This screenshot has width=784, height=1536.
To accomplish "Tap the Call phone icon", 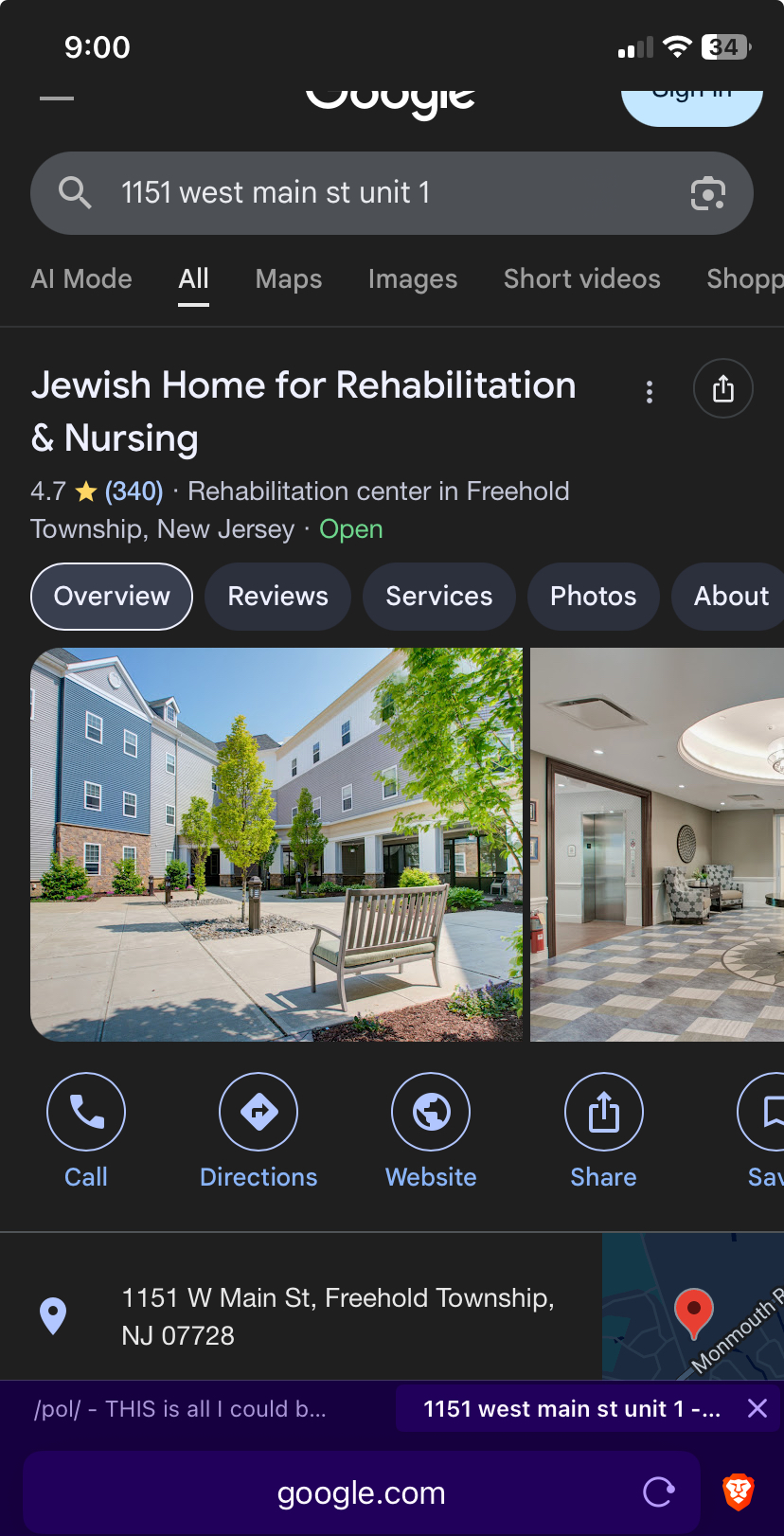I will coord(86,1112).
